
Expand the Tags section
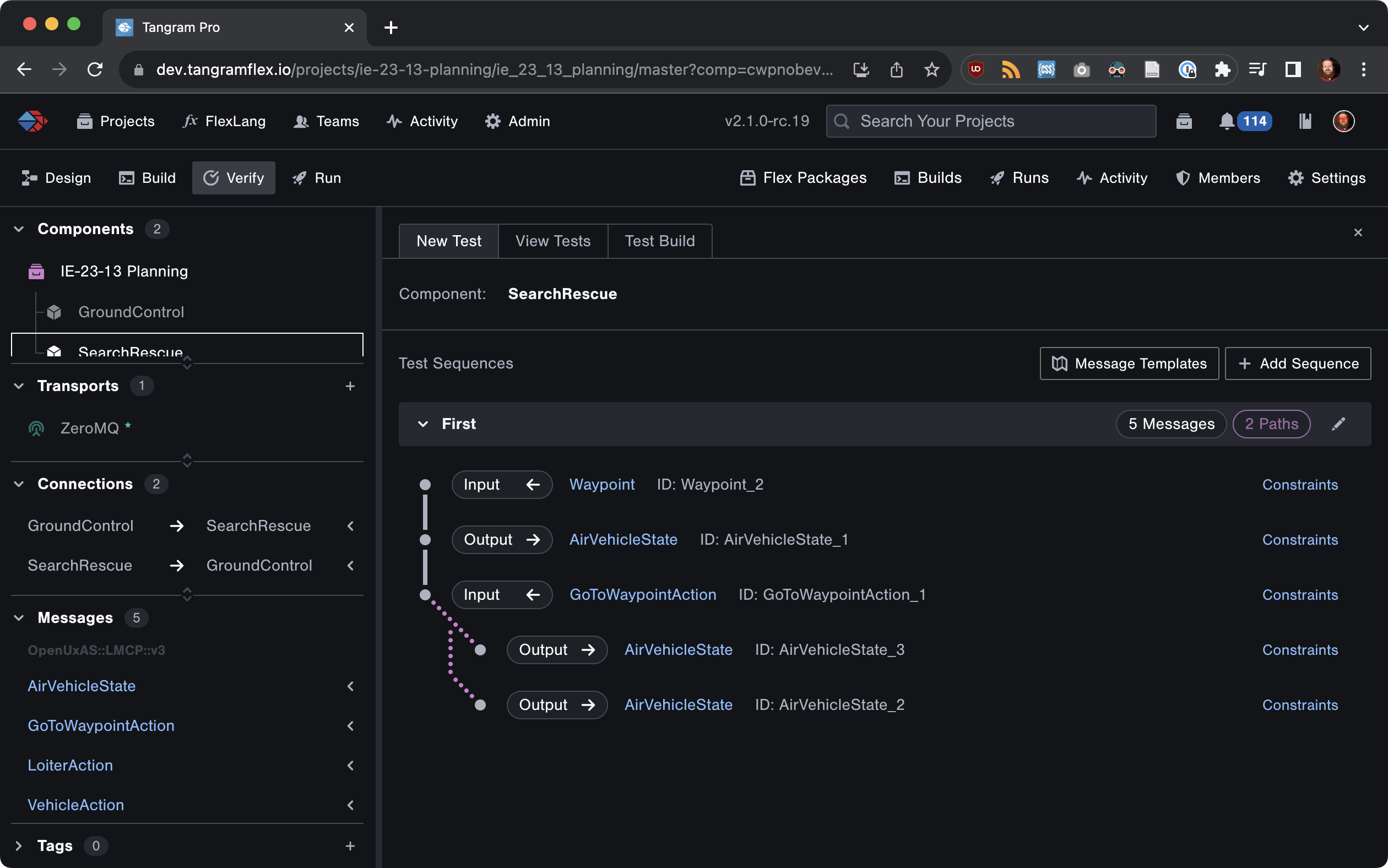click(18, 845)
